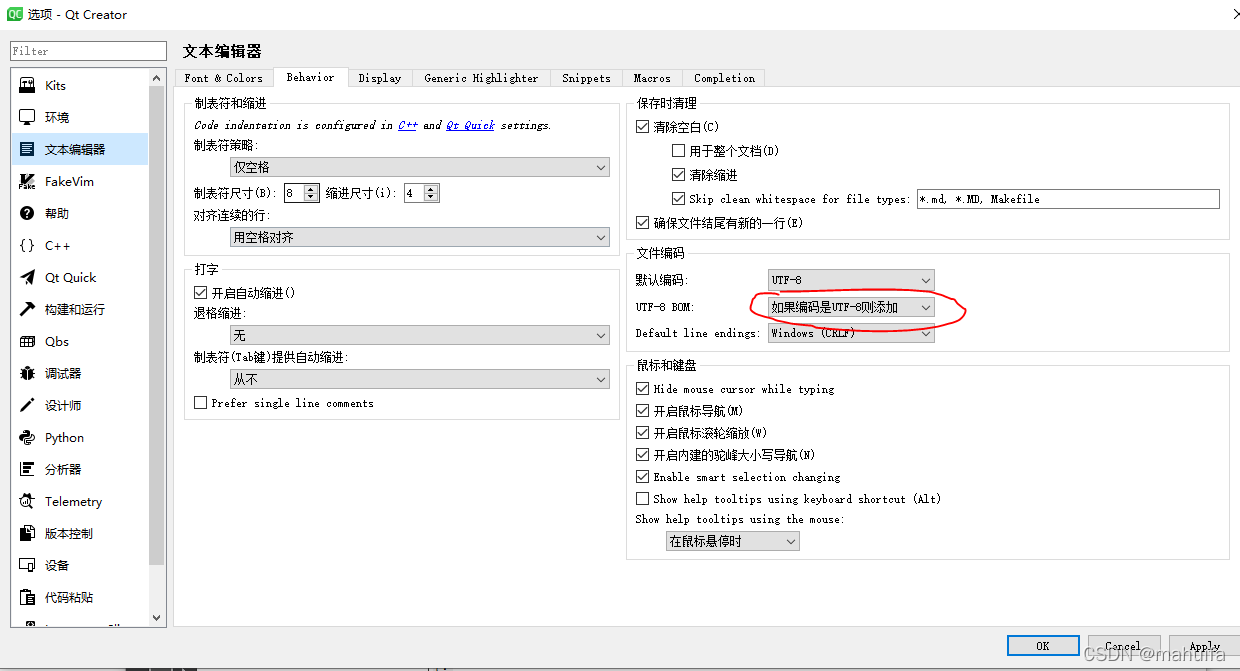1240x671 pixels.
Task: Click the Cancel button
Action: pyautogui.click(x=1123, y=646)
